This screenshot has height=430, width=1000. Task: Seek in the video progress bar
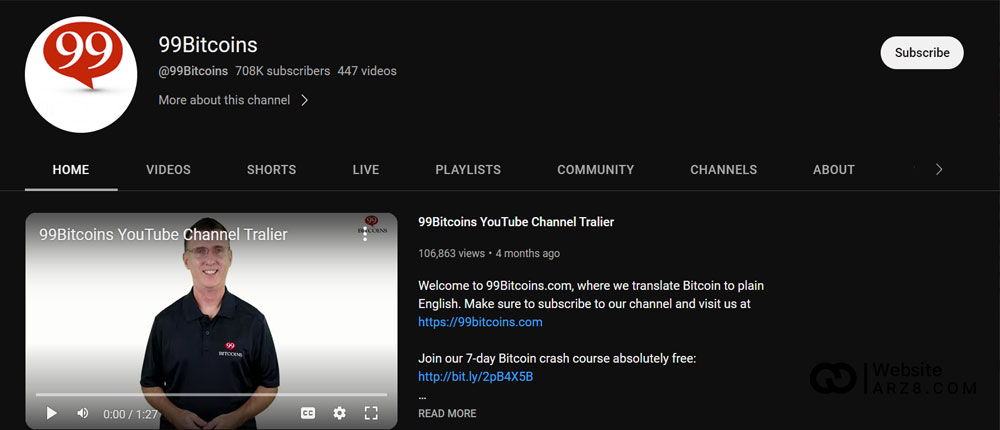211,395
